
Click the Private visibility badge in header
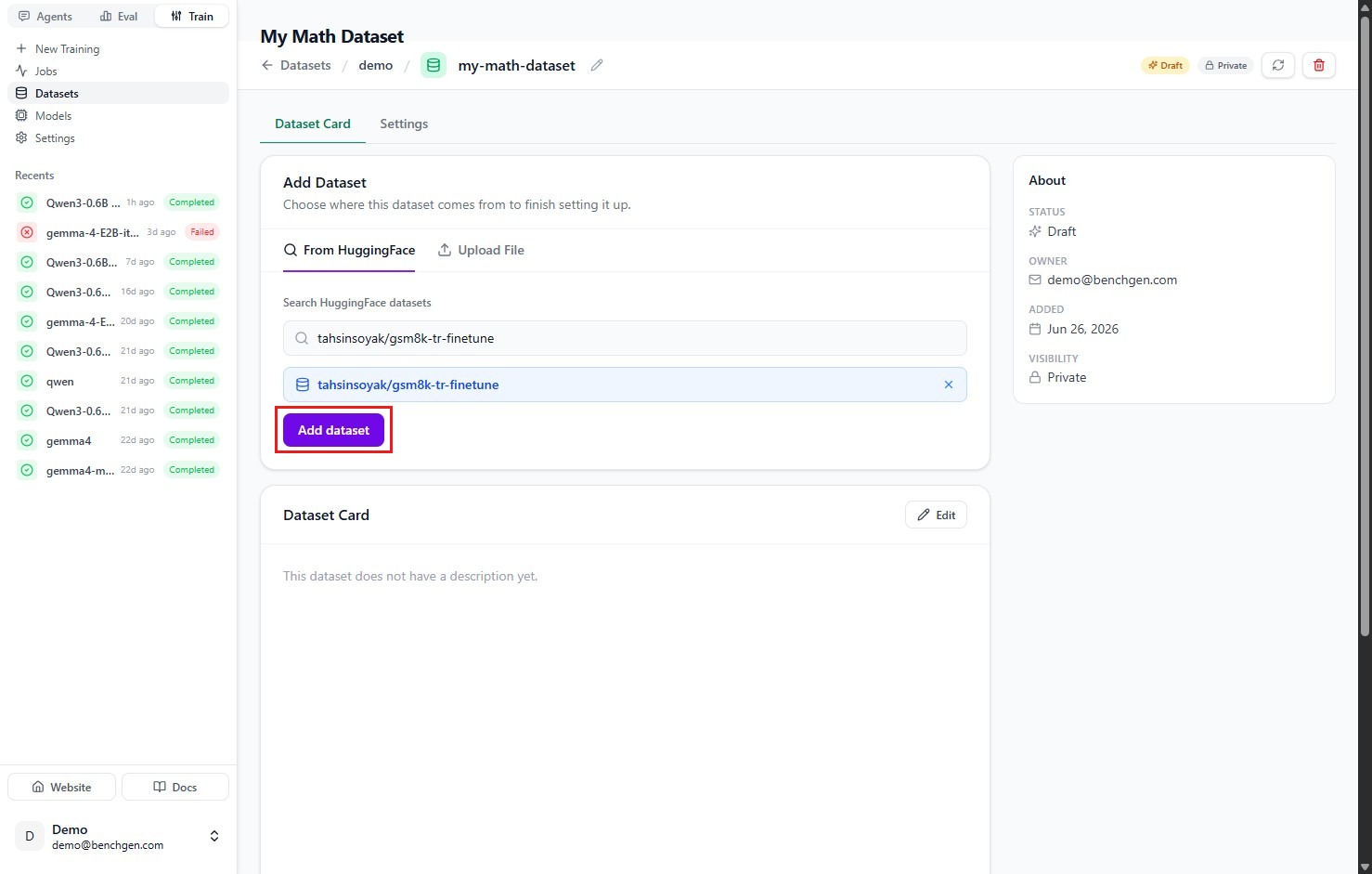click(1225, 65)
